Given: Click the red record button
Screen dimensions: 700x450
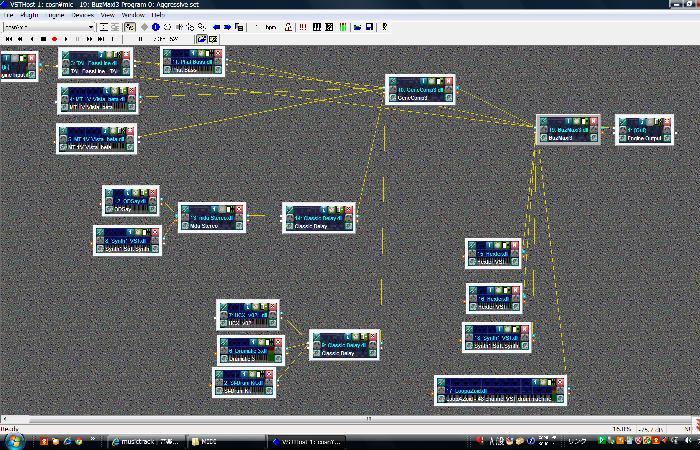Looking at the screenshot, I should click(x=54, y=39).
